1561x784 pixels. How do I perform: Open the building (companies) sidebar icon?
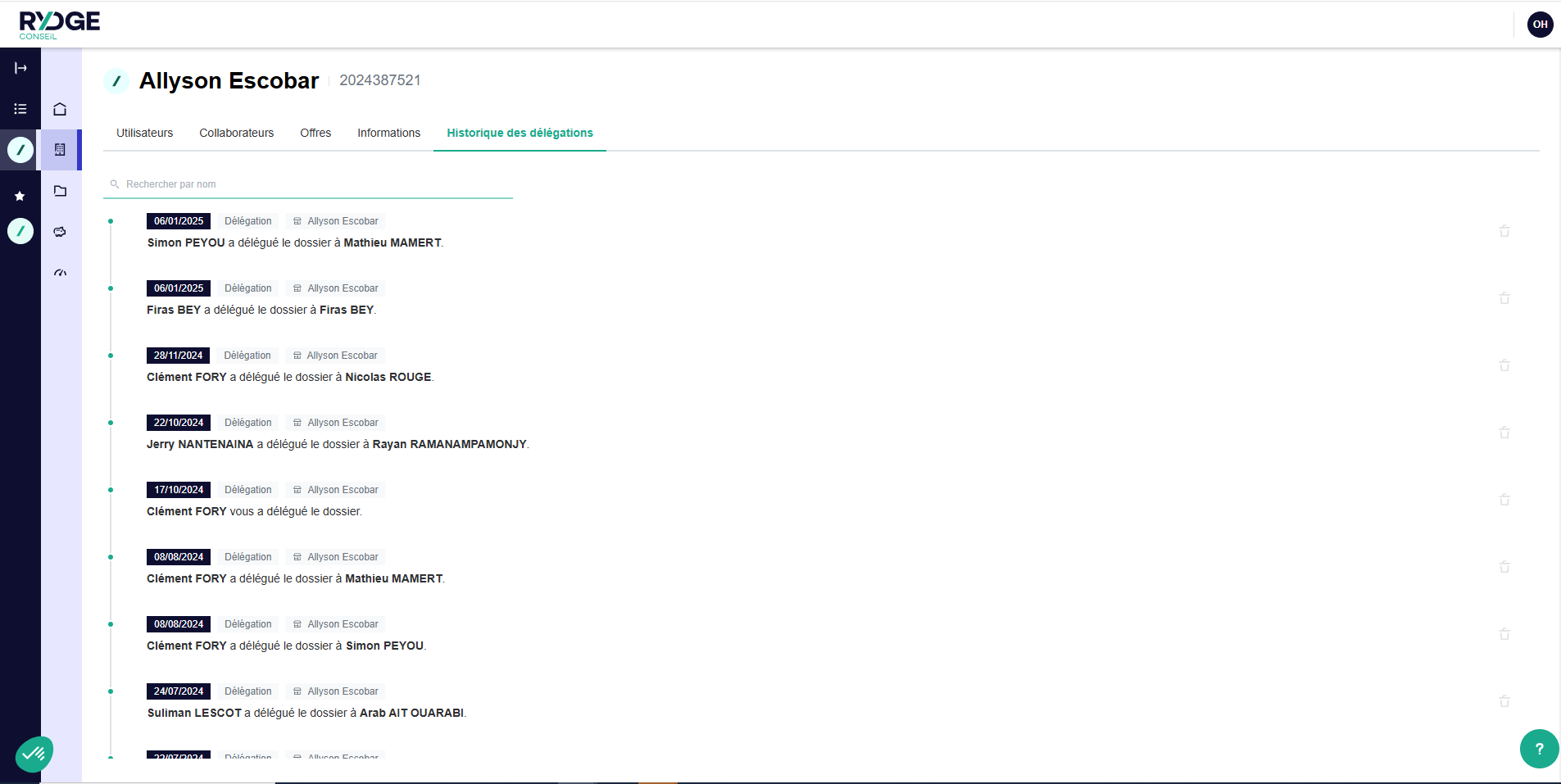pyautogui.click(x=60, y=150)
